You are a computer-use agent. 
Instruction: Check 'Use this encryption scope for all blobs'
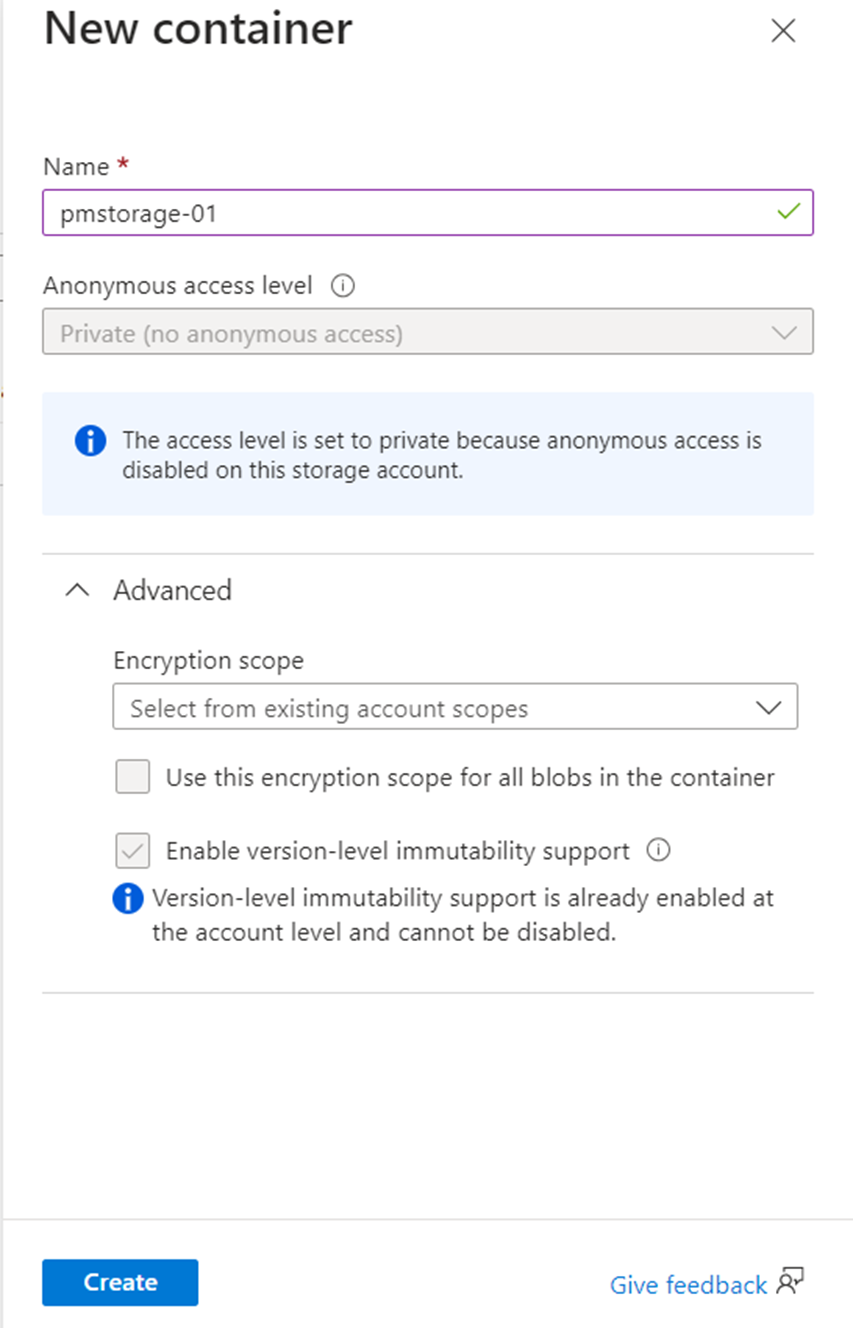point(133,777)
